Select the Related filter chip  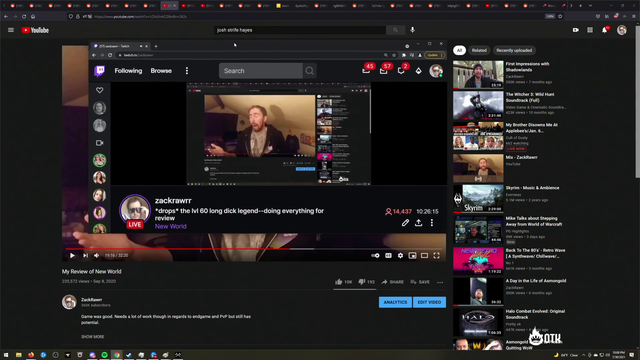click(479, 50)
